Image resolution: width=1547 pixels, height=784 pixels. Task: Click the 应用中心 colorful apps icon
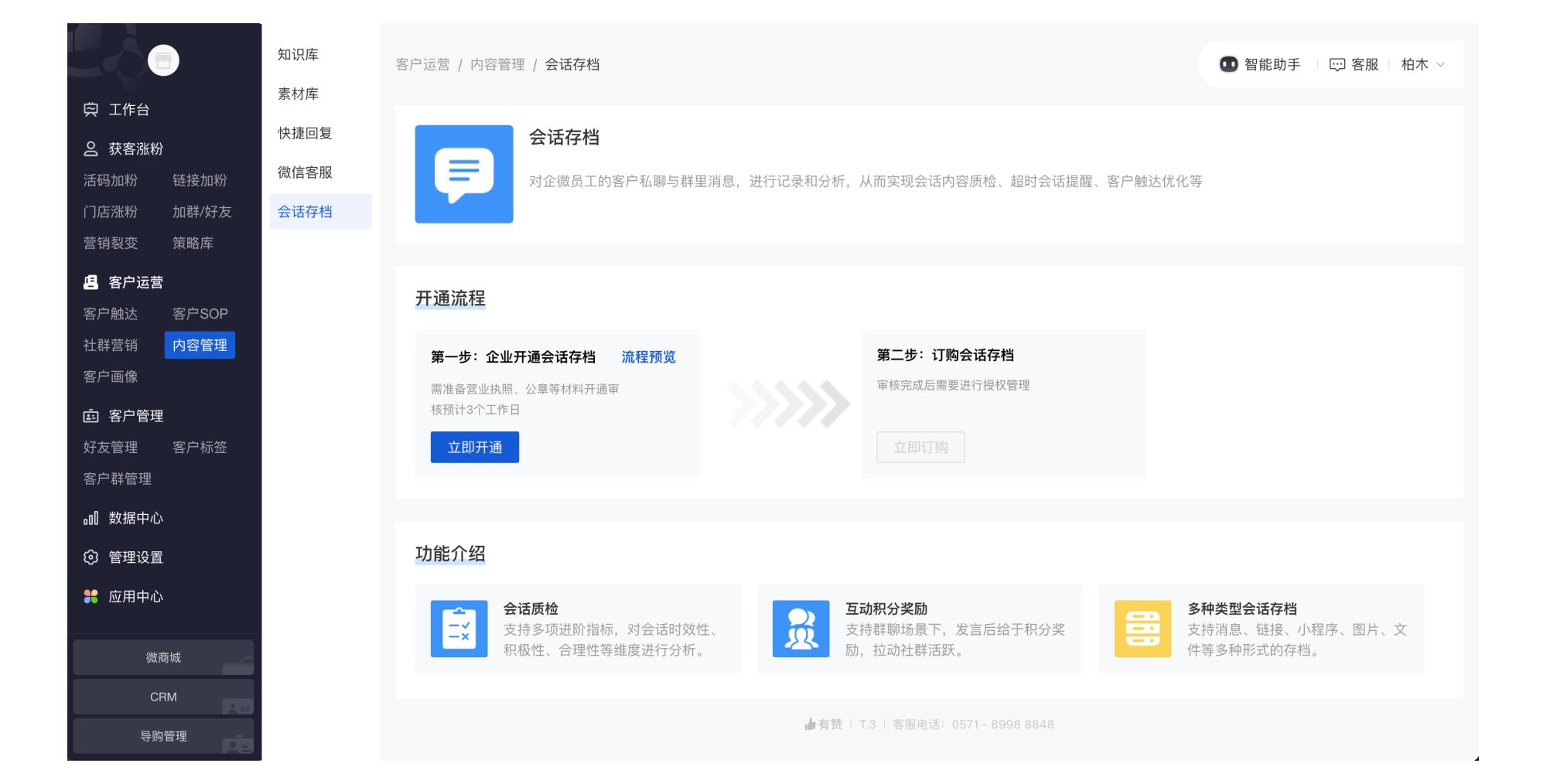tap(90, 596)
